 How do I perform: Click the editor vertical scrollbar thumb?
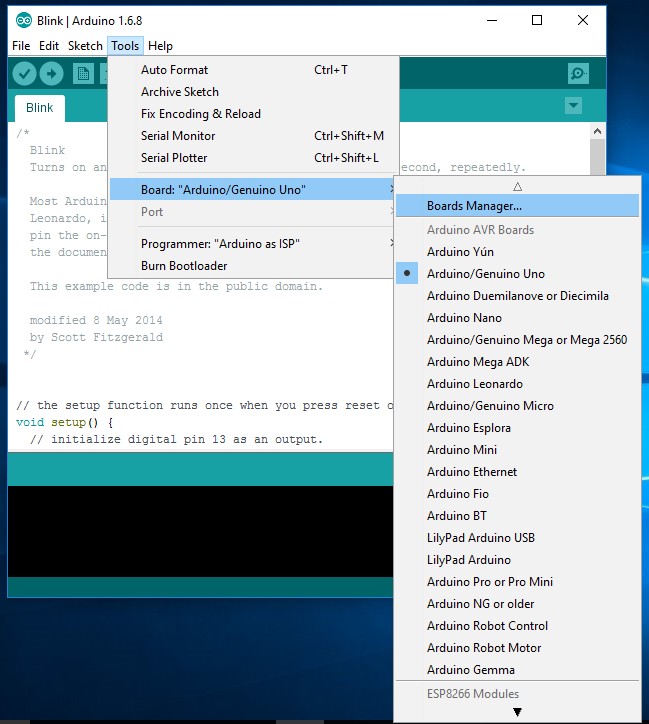coord(597,157)
